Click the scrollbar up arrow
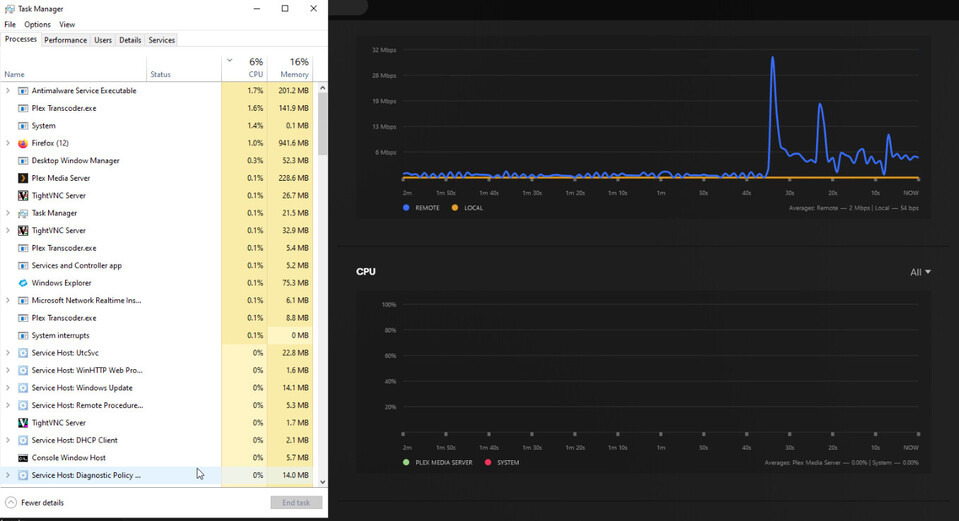Image resolution: width=959 pixels, height=521 pixels. pyautogui.click(x=322, y=88)
